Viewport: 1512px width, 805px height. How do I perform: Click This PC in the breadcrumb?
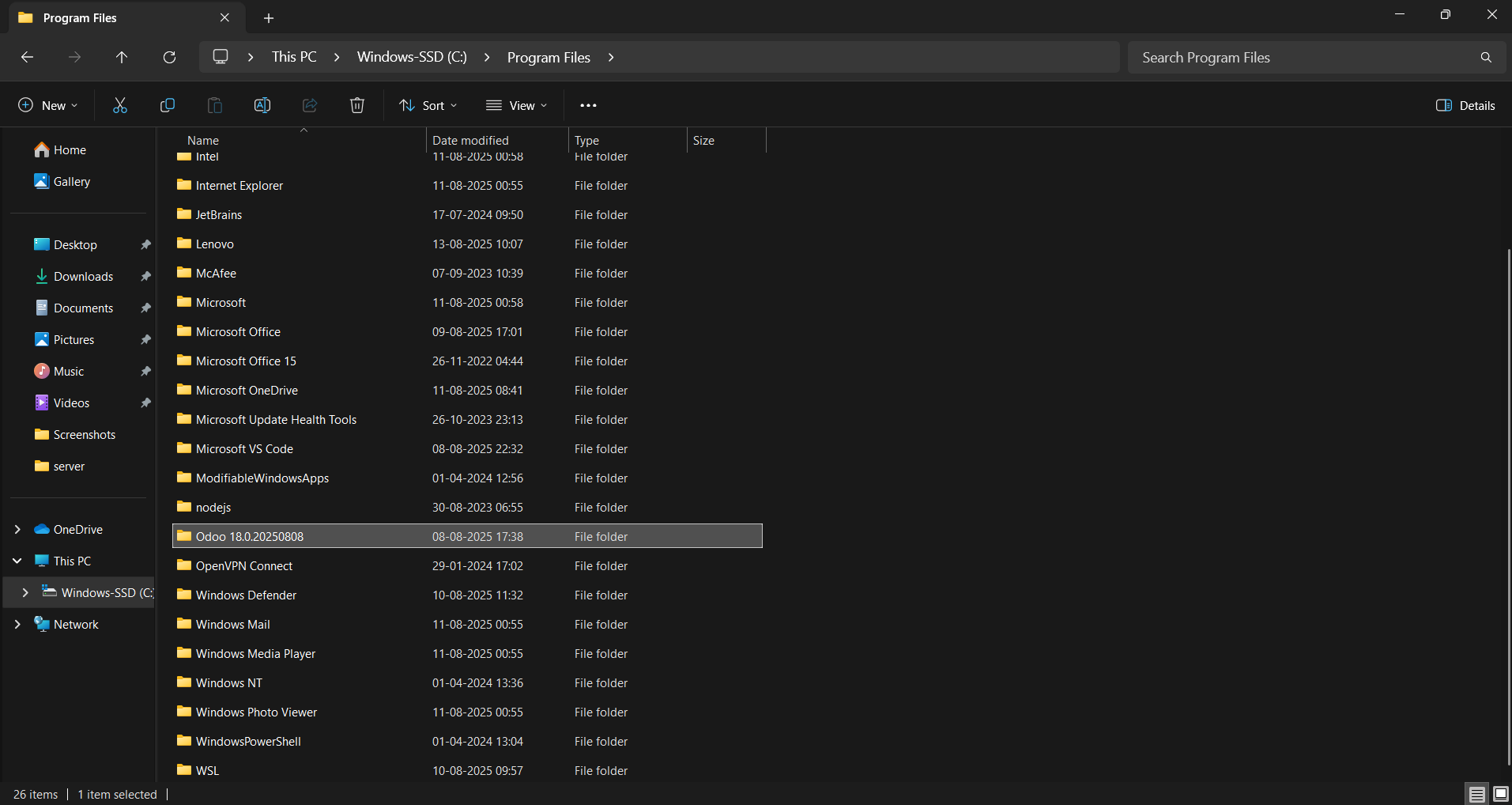click(x=294, y=57)
